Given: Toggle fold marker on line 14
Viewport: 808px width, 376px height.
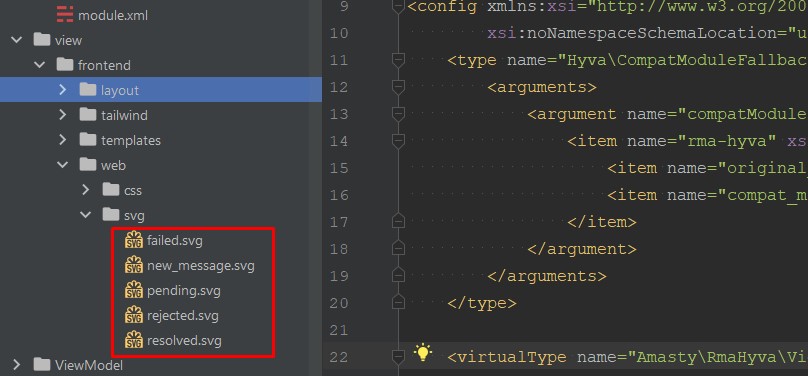Looking at the screenshot, I should 398,141.
